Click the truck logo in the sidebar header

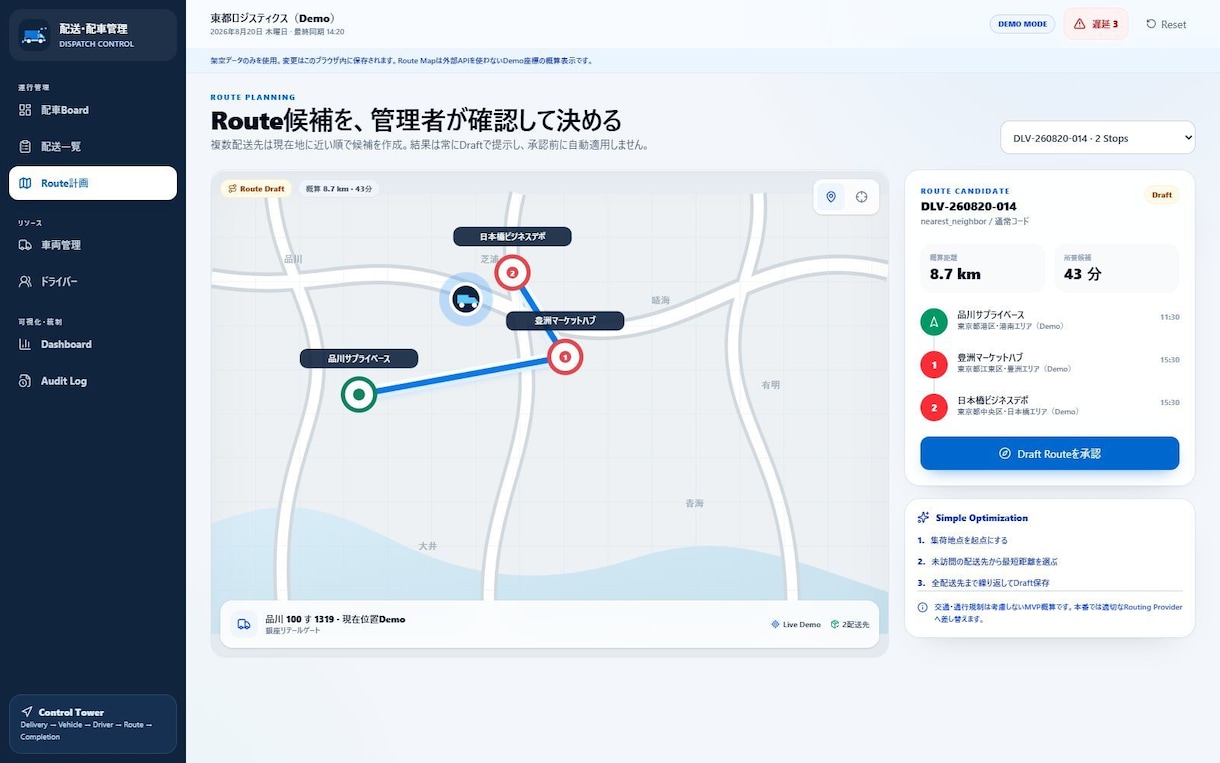[34, 35]
